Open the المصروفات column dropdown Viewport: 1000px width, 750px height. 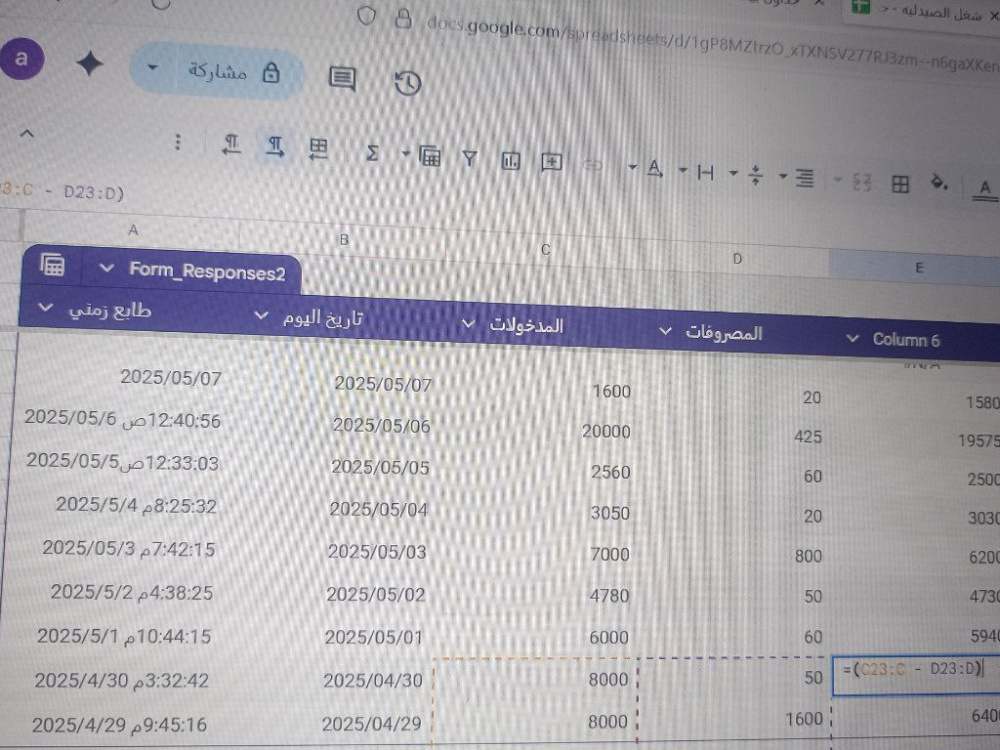pos(665,331)
